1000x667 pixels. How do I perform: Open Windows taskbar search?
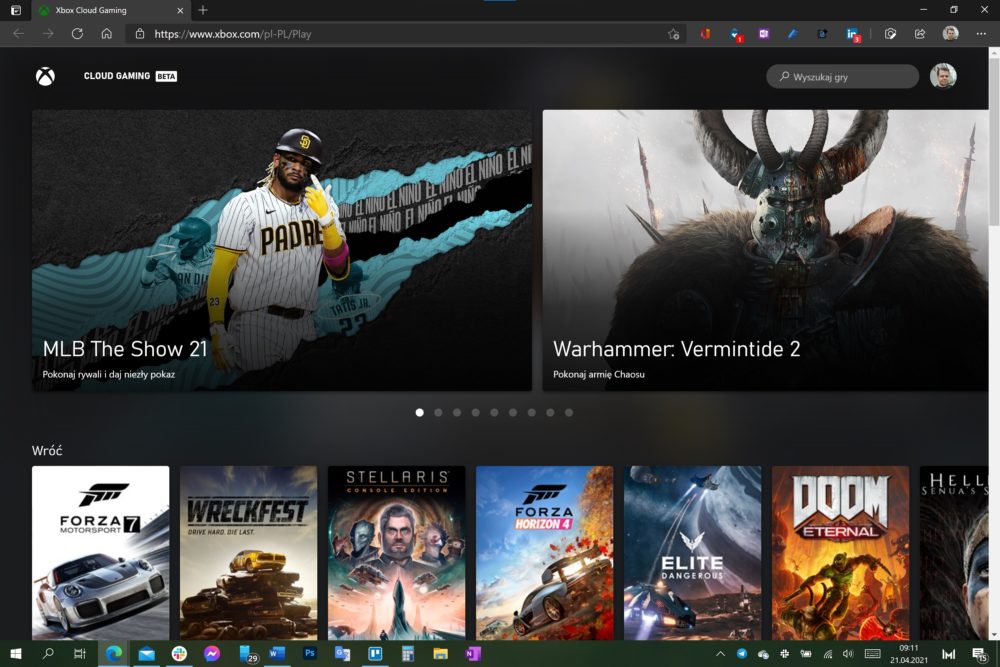pos(48,654)
